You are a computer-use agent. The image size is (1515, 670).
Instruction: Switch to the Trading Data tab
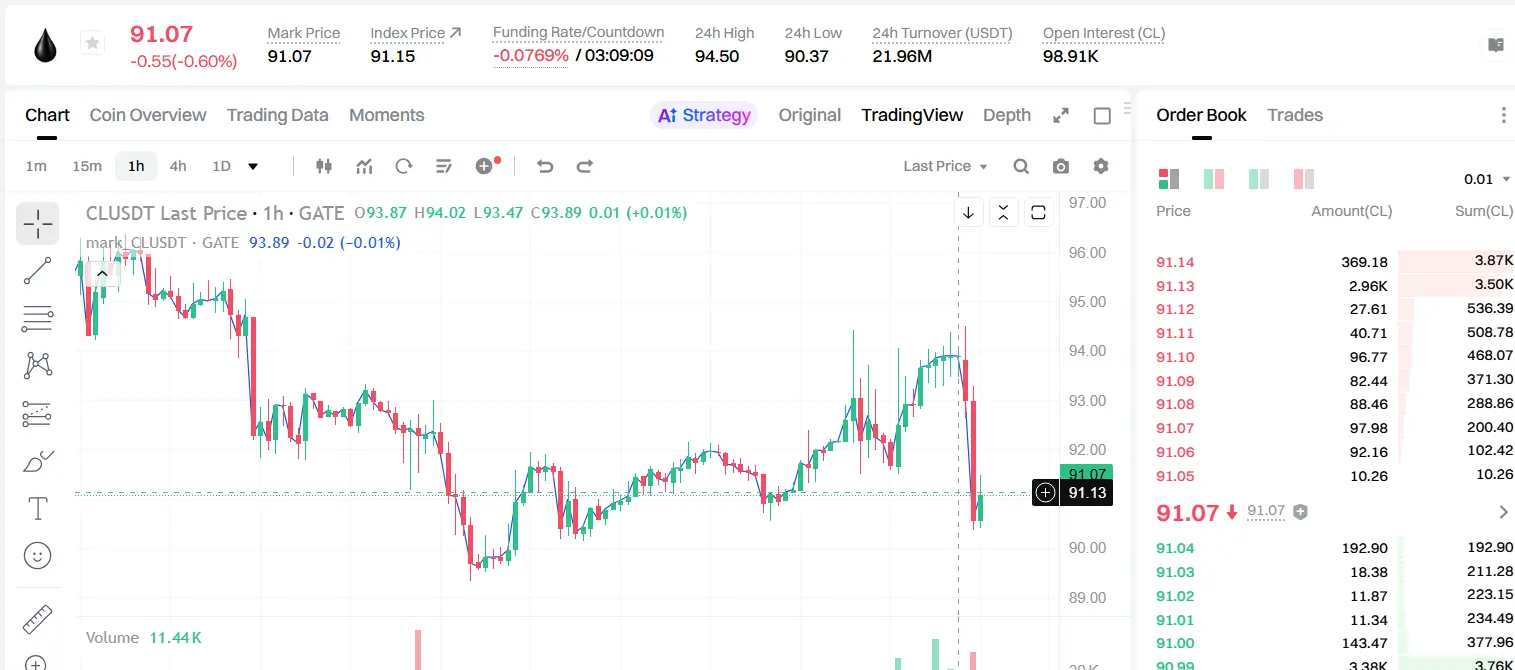click(278, 115)
